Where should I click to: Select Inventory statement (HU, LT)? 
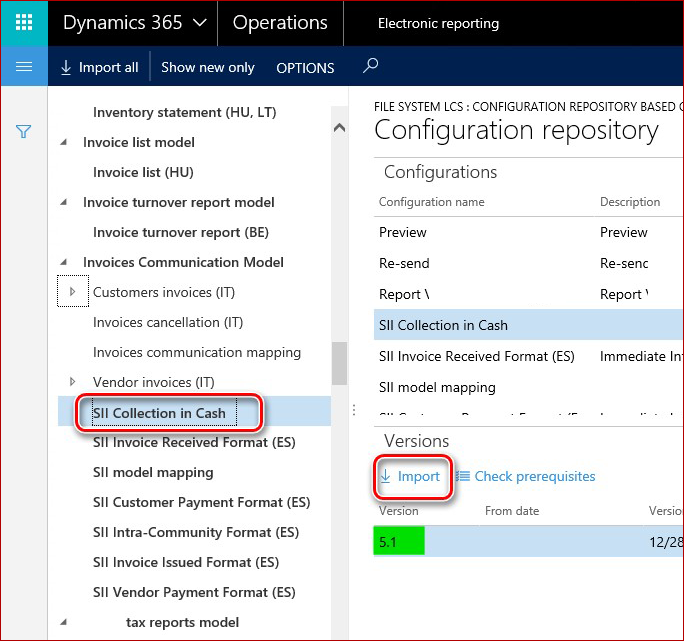click(x=185, y=112)
